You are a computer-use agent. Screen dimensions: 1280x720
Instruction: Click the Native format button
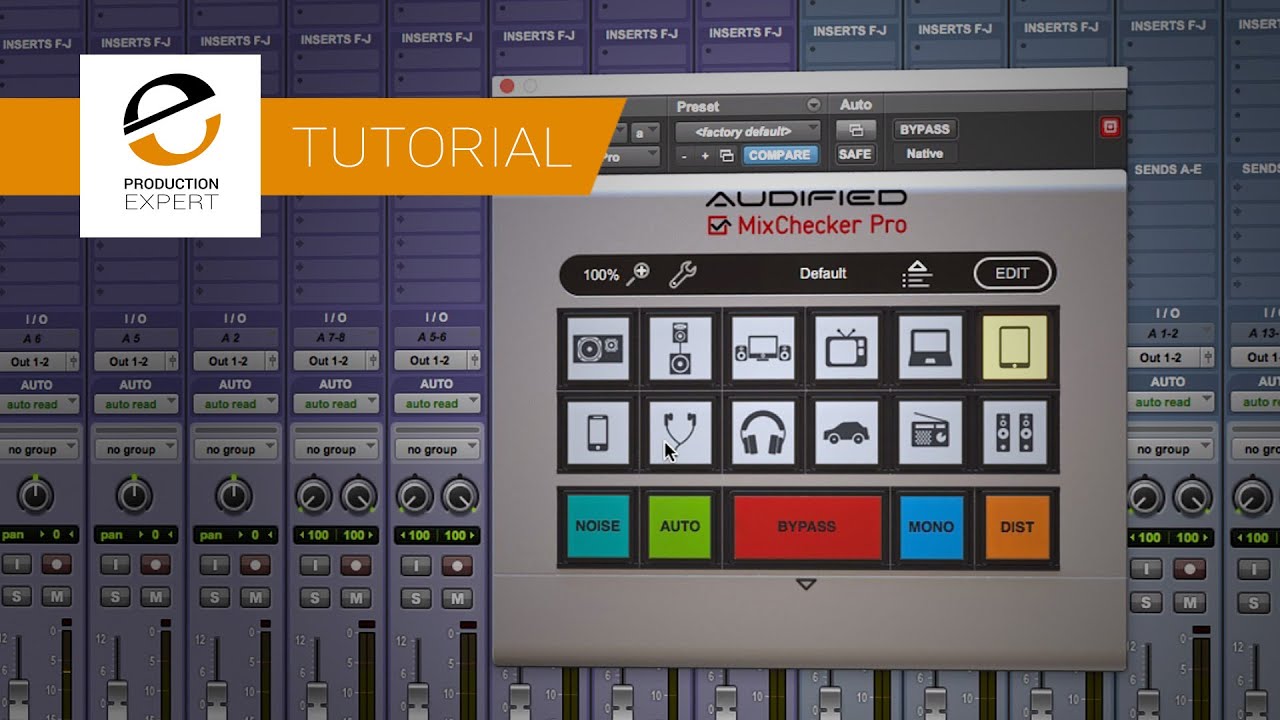pos(925,154)
